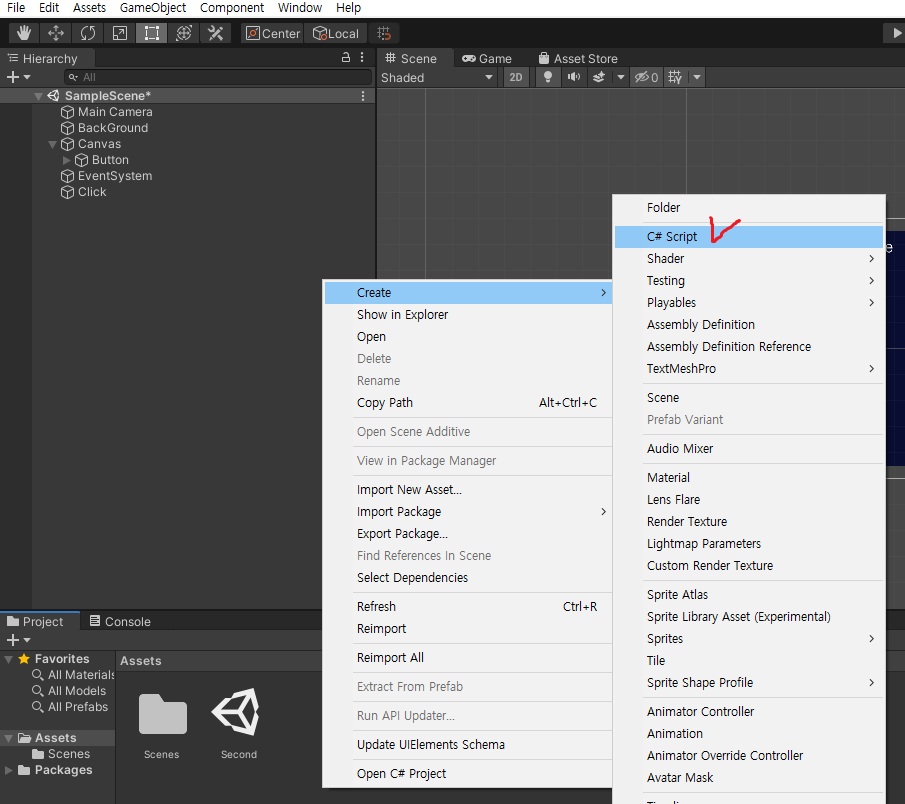Screen dimensions: 905x804
Task: Open SampleScene options kebab menu
Action: 362,96
